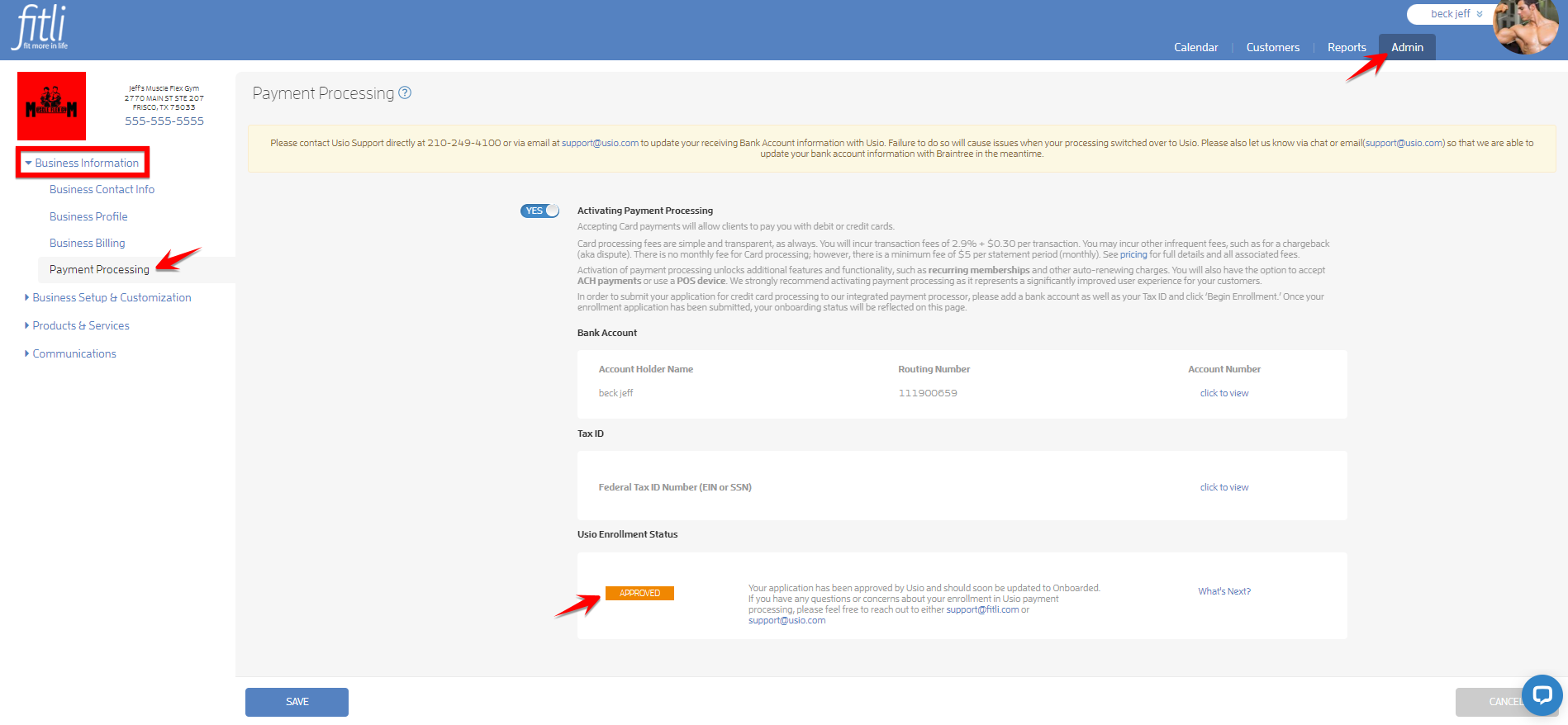Click to view the Account Number
Viewport: 1568px width, 725px height.
pyautogui.click(x=1224, y=393)
